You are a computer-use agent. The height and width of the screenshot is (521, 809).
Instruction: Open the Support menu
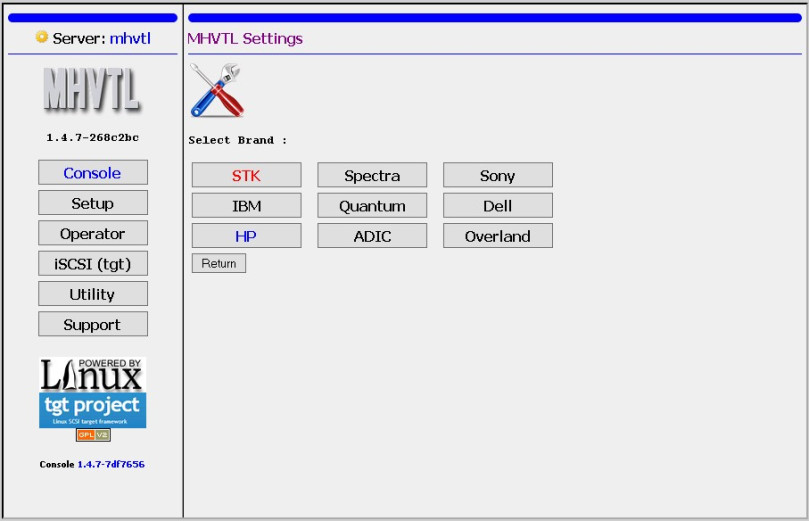93,324
